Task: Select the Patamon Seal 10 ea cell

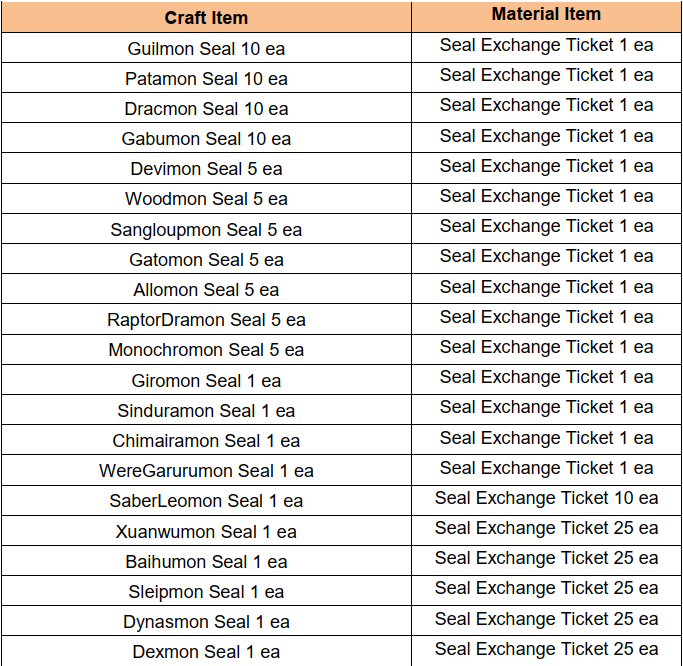Action: click(206, 78)
